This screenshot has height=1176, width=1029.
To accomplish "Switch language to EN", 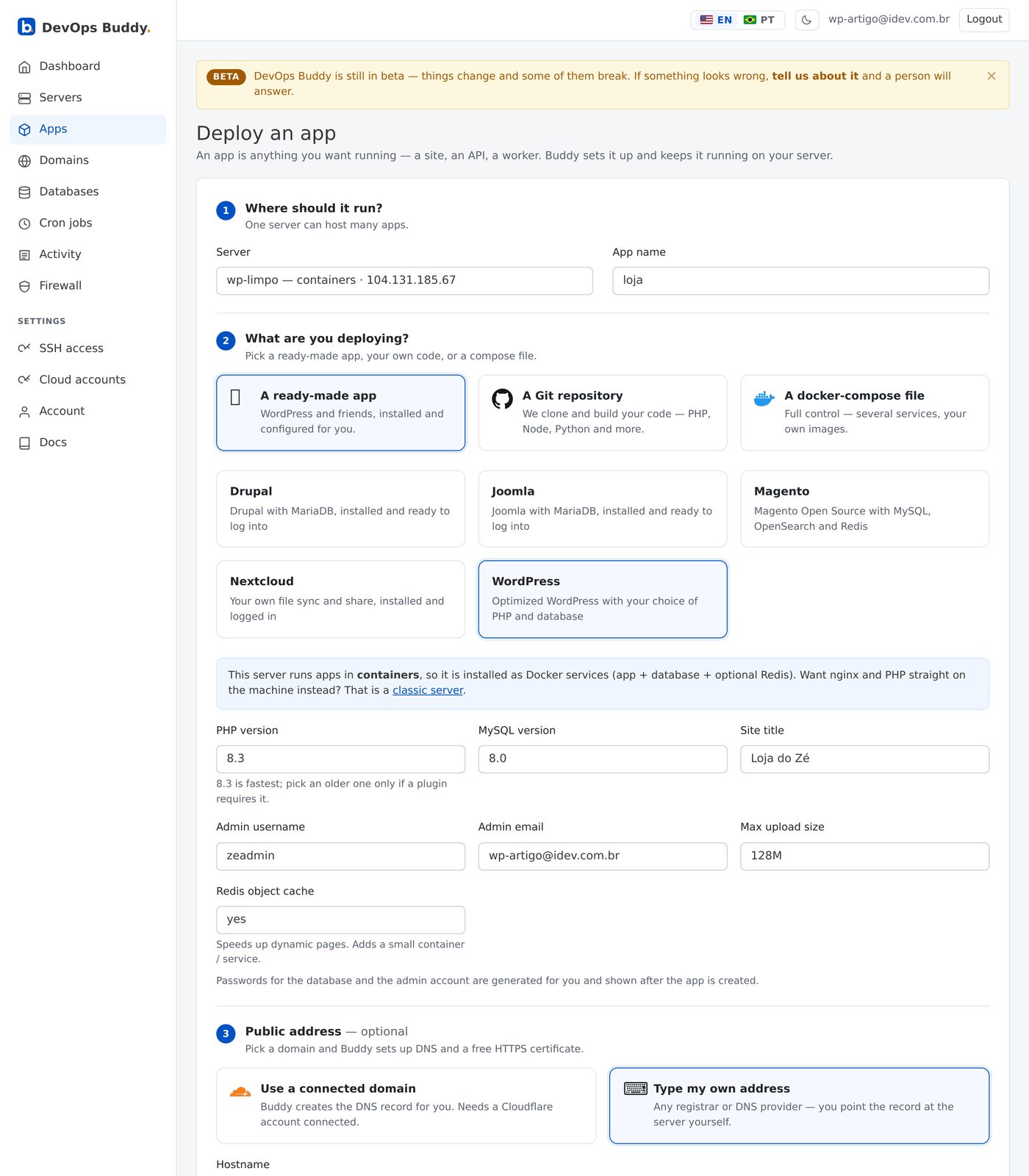I will 716,20.
